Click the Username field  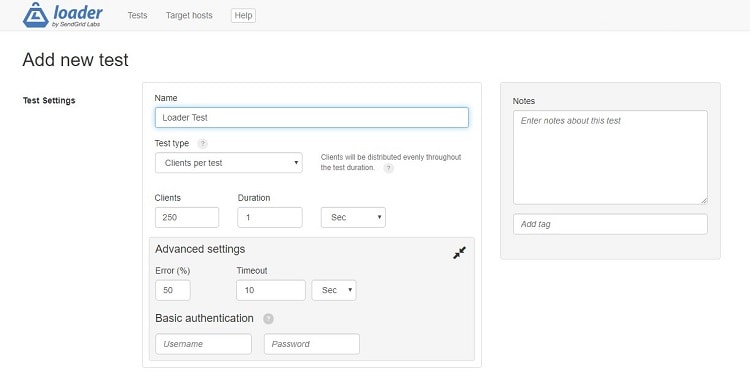pos(203,344)
